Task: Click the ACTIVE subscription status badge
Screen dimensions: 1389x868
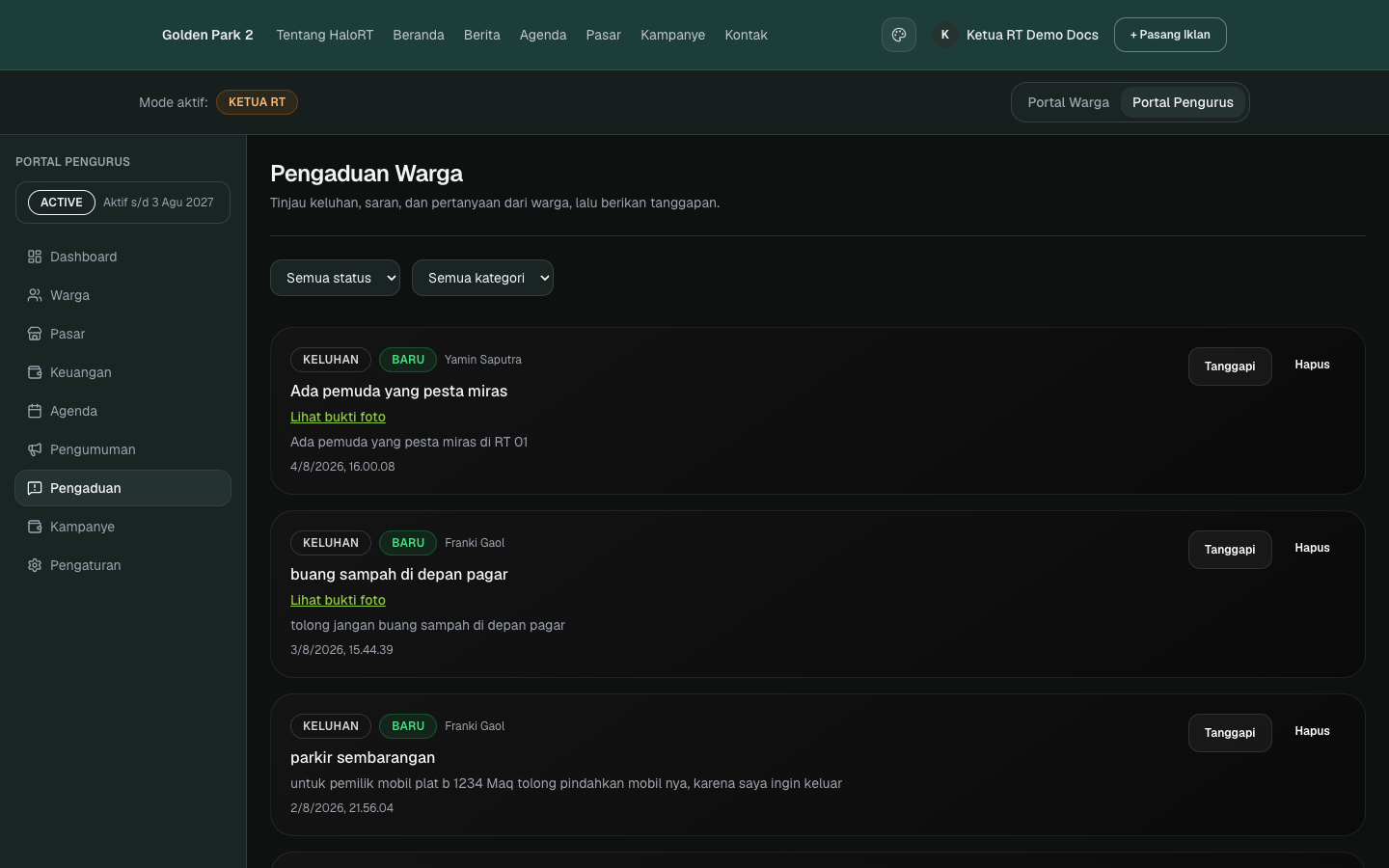Action: click(62, 203)
